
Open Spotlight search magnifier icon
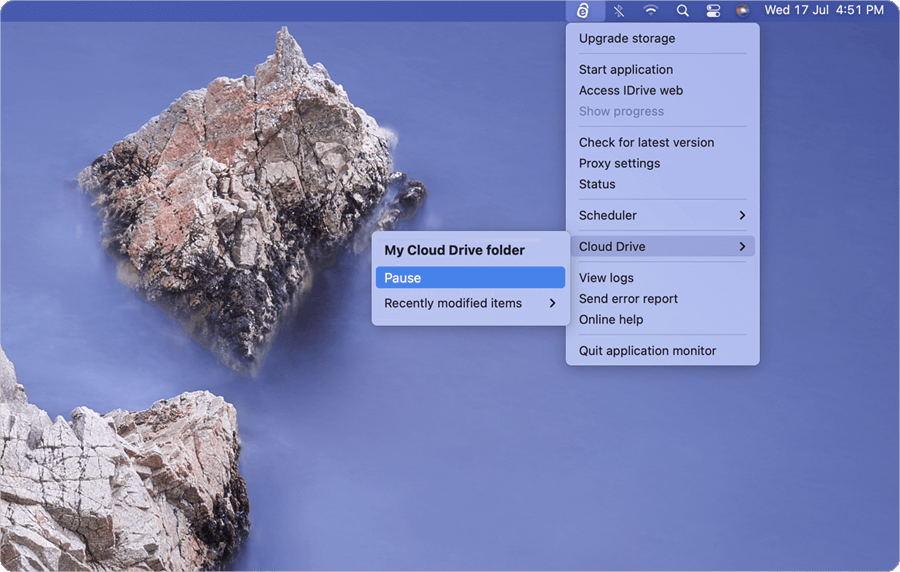pos(682,10)
